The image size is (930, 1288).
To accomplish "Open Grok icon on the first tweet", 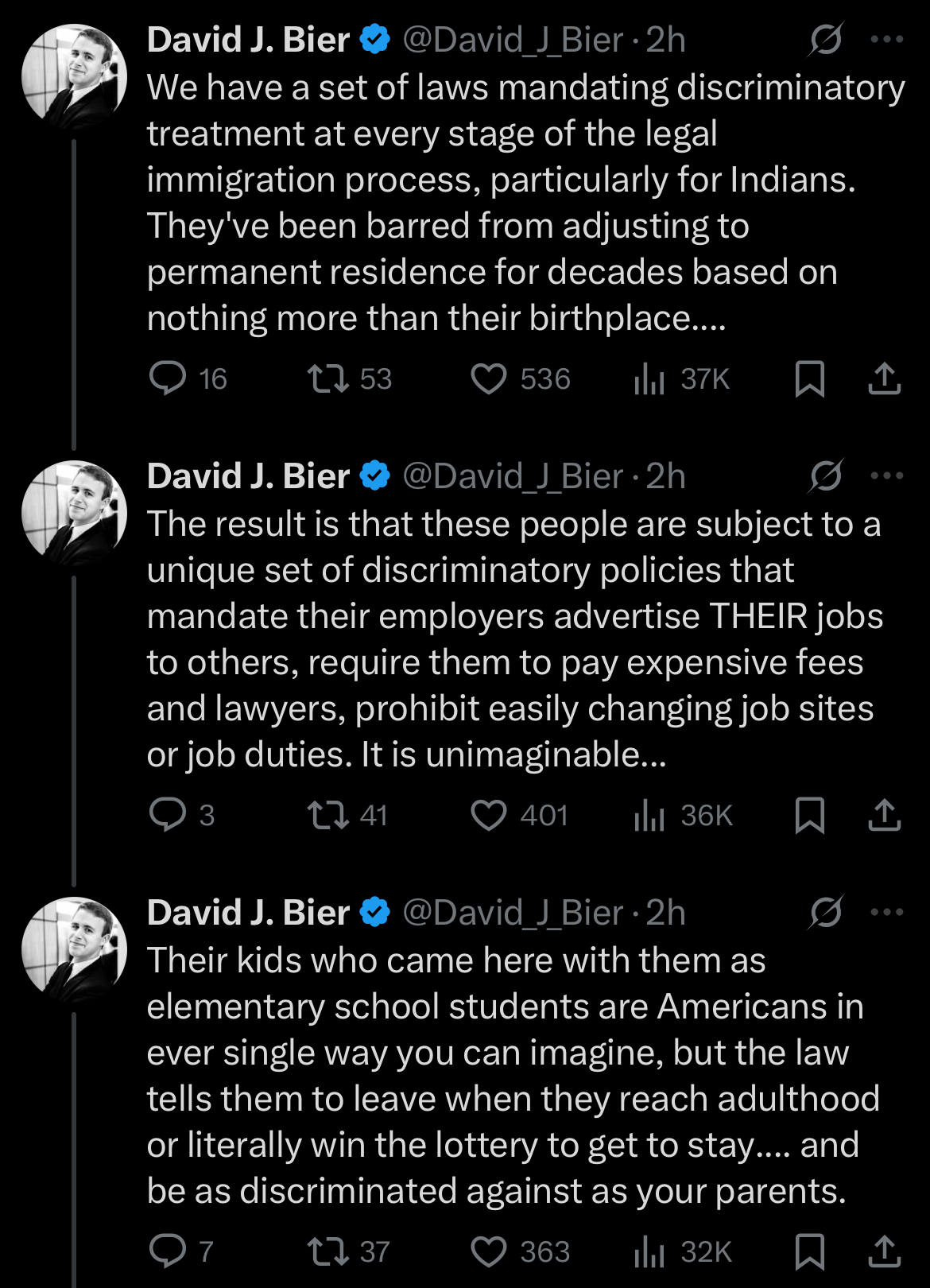I will (x=826, y=39).
